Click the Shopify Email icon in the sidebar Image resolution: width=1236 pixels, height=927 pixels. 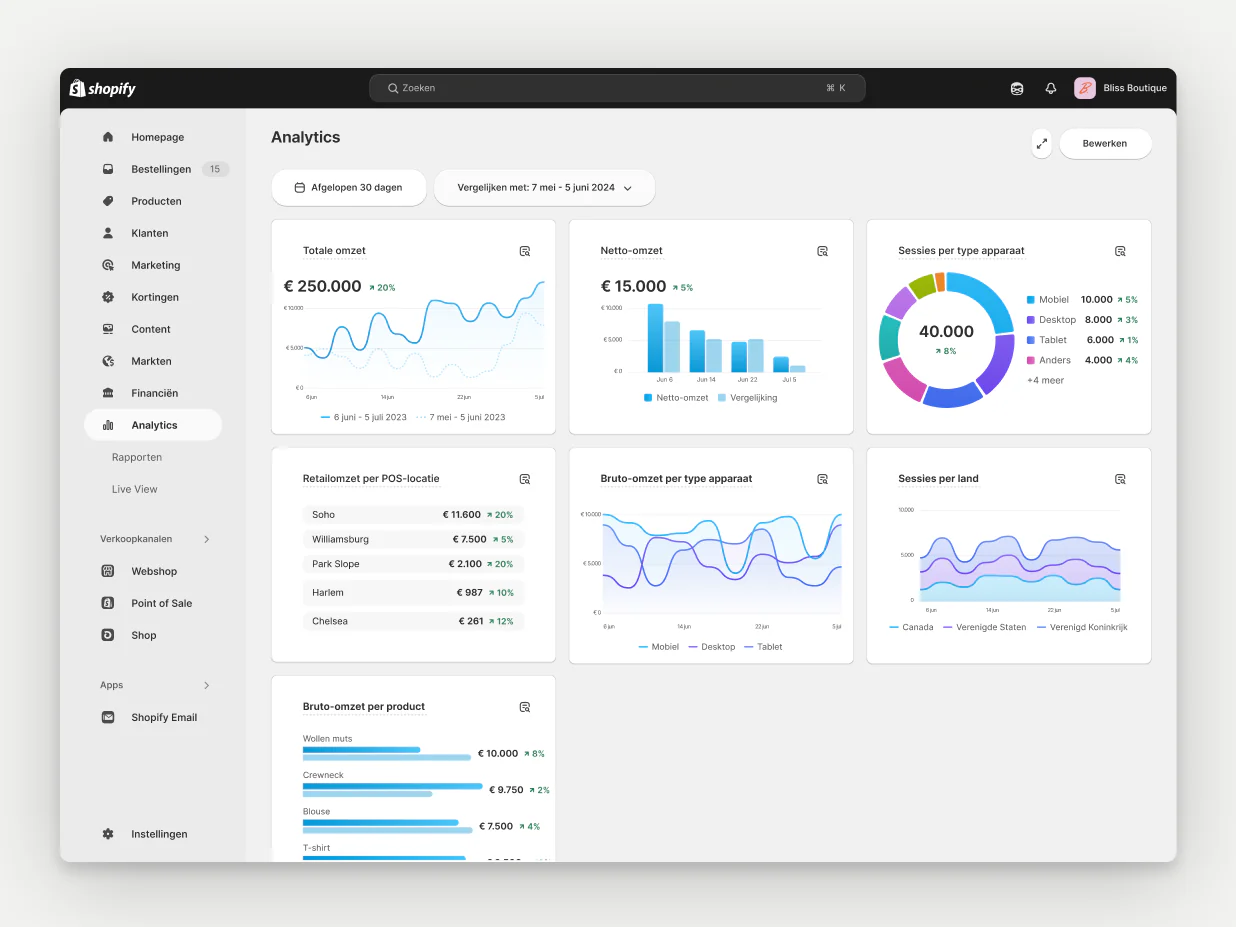[x=108, y=717]
